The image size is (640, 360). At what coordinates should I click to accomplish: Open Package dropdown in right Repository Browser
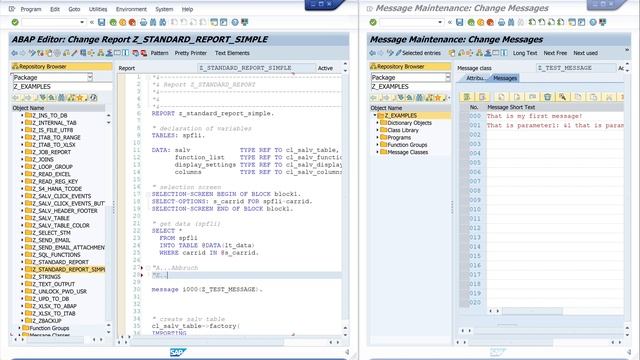(448, 77)
